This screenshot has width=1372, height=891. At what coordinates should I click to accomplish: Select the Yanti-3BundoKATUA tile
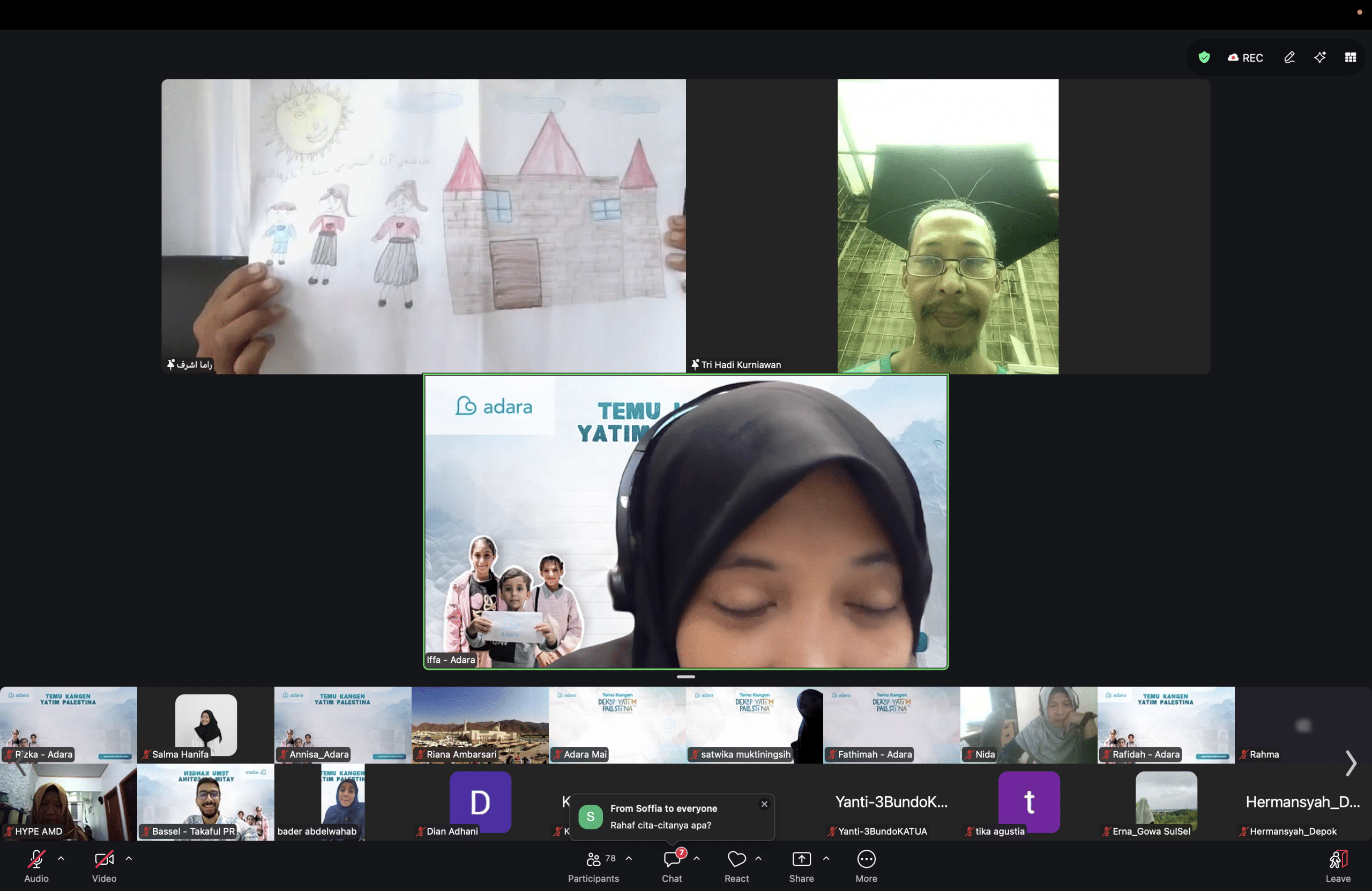[892, 802]
